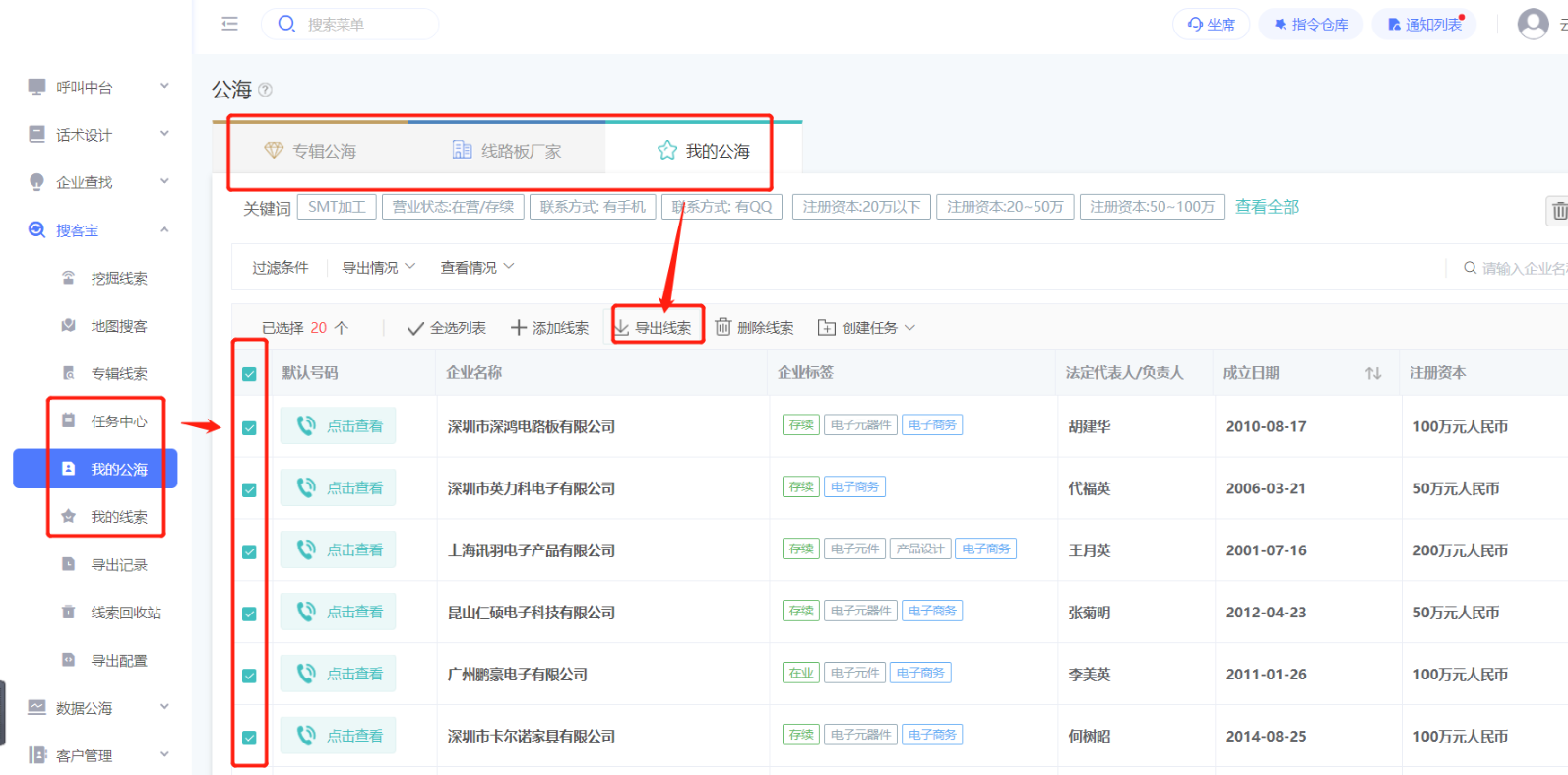This screenshot has width=1568, height=775.
Task: Click the 删除线索 trash icon
Action: 723,327
